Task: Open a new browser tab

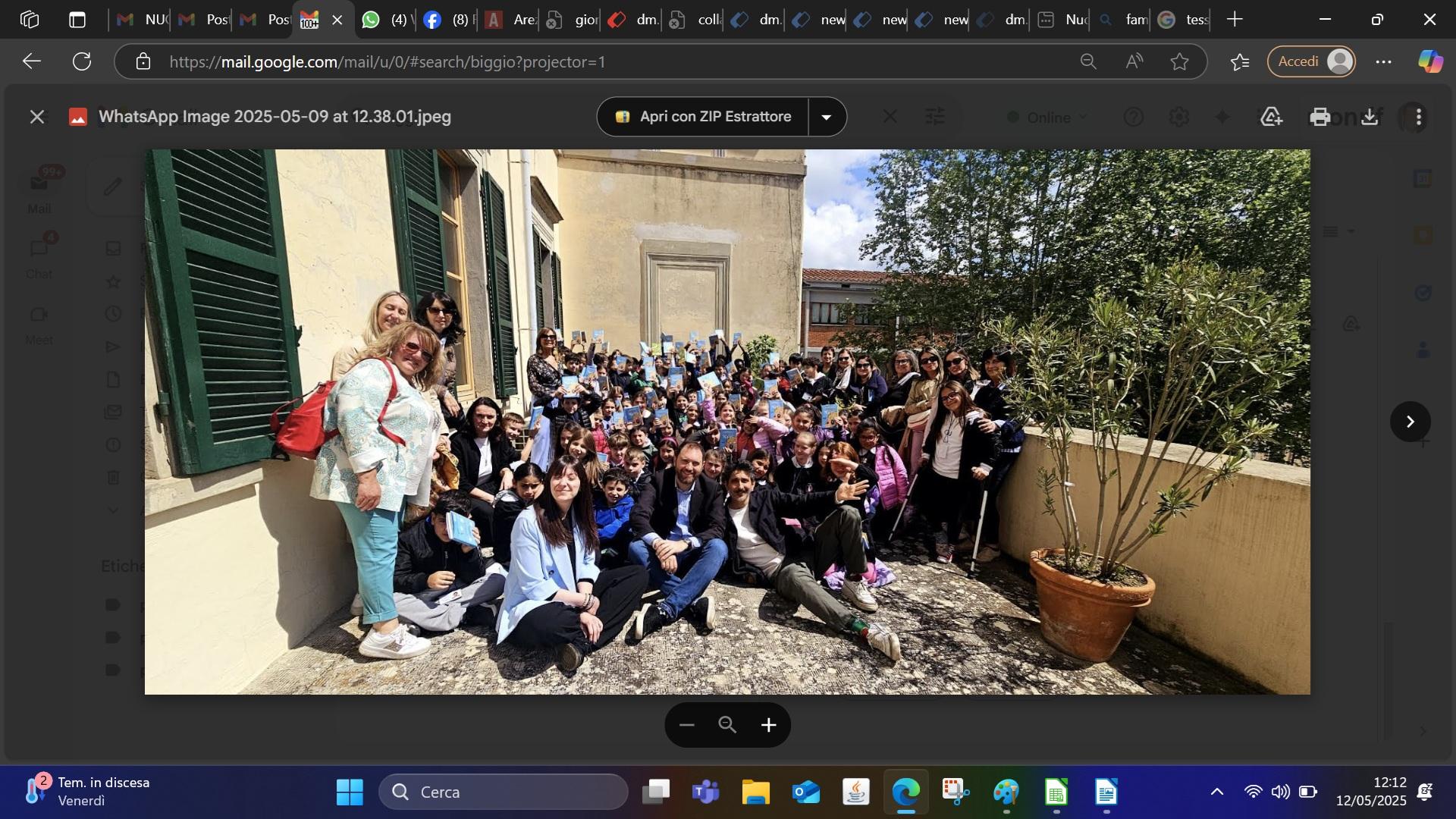Action: [1235, 20]
